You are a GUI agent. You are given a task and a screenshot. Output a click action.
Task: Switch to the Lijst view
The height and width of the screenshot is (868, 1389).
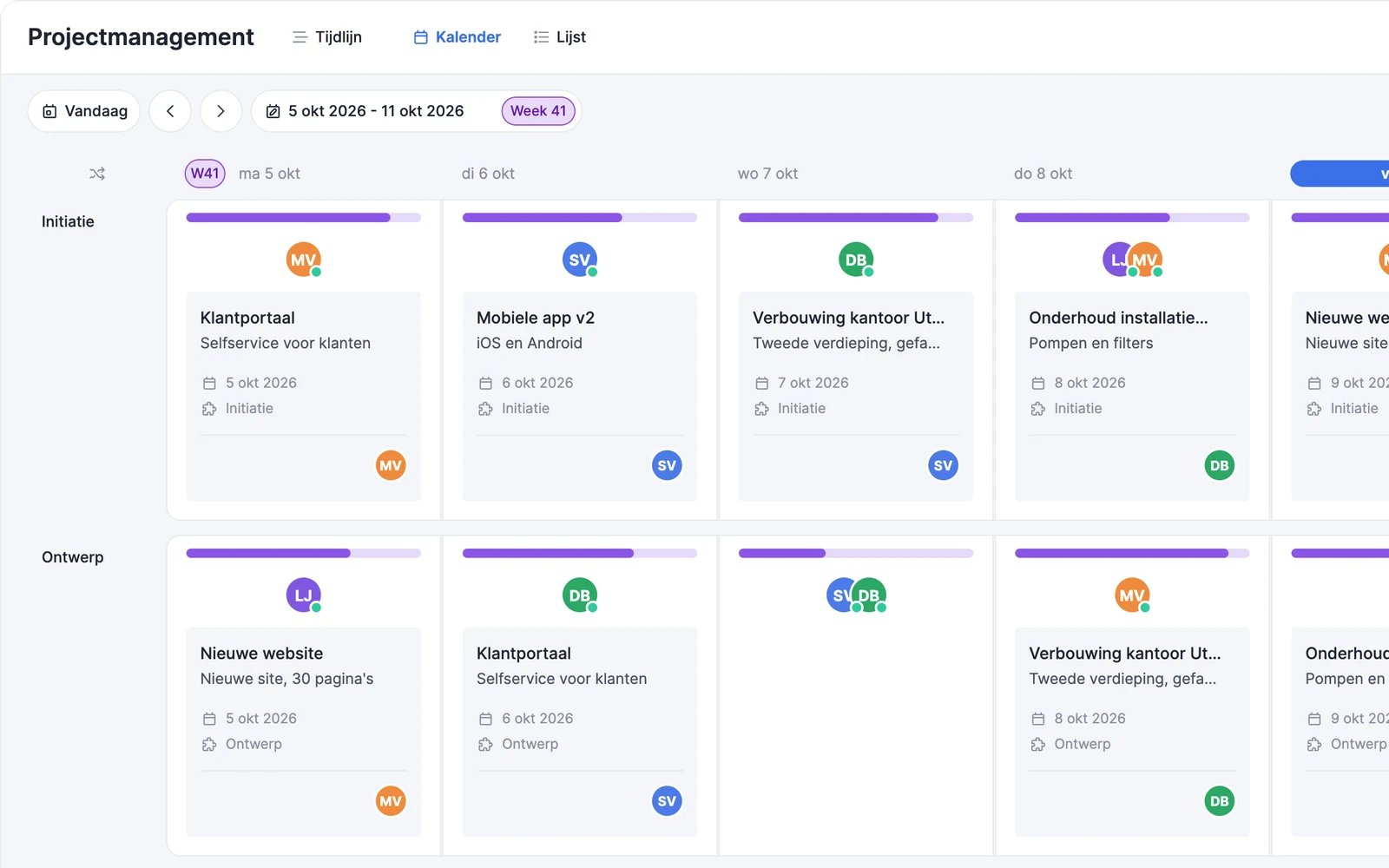pos(560,37)
